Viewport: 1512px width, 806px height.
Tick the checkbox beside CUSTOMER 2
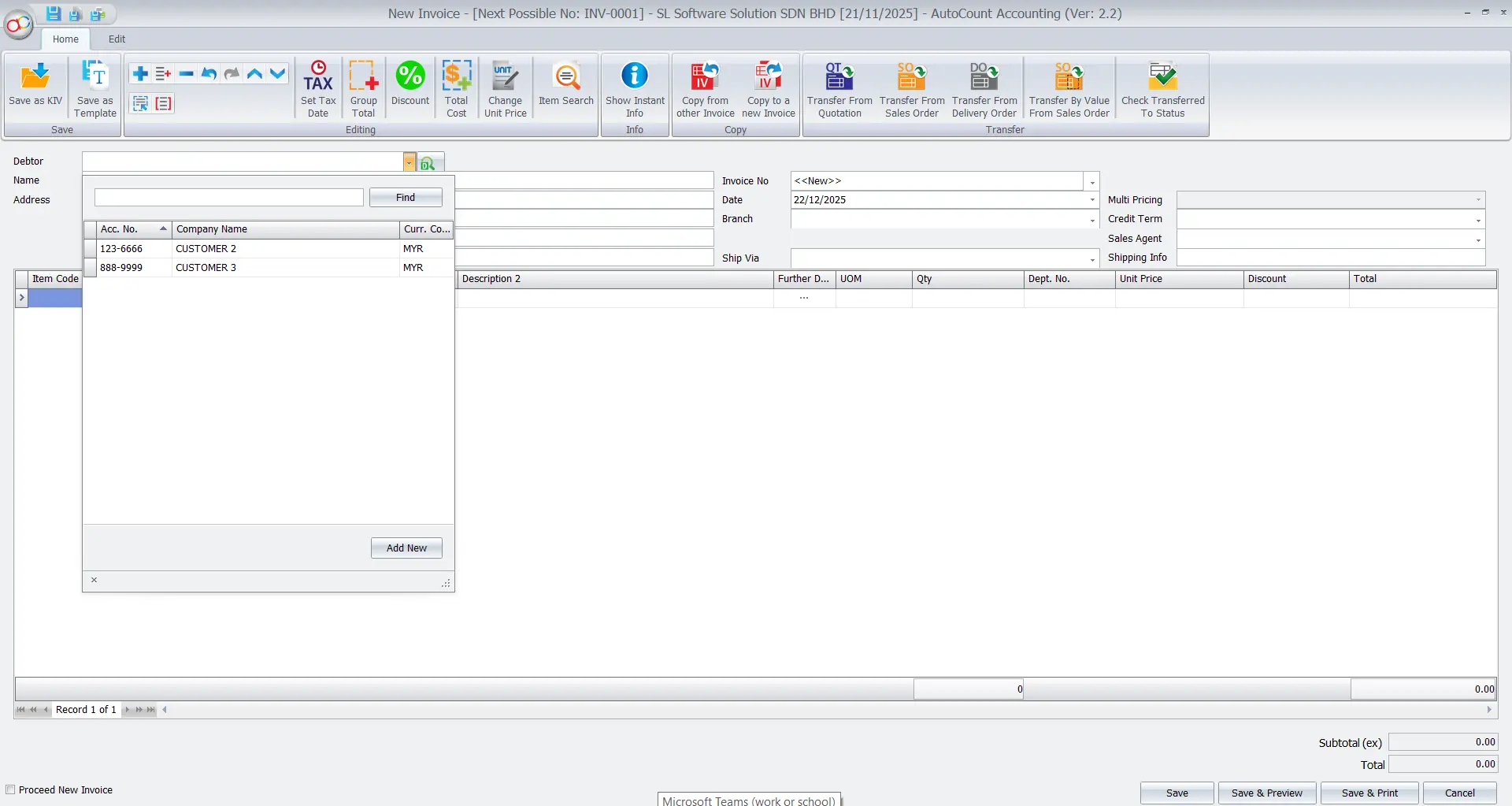click(91, 248)
